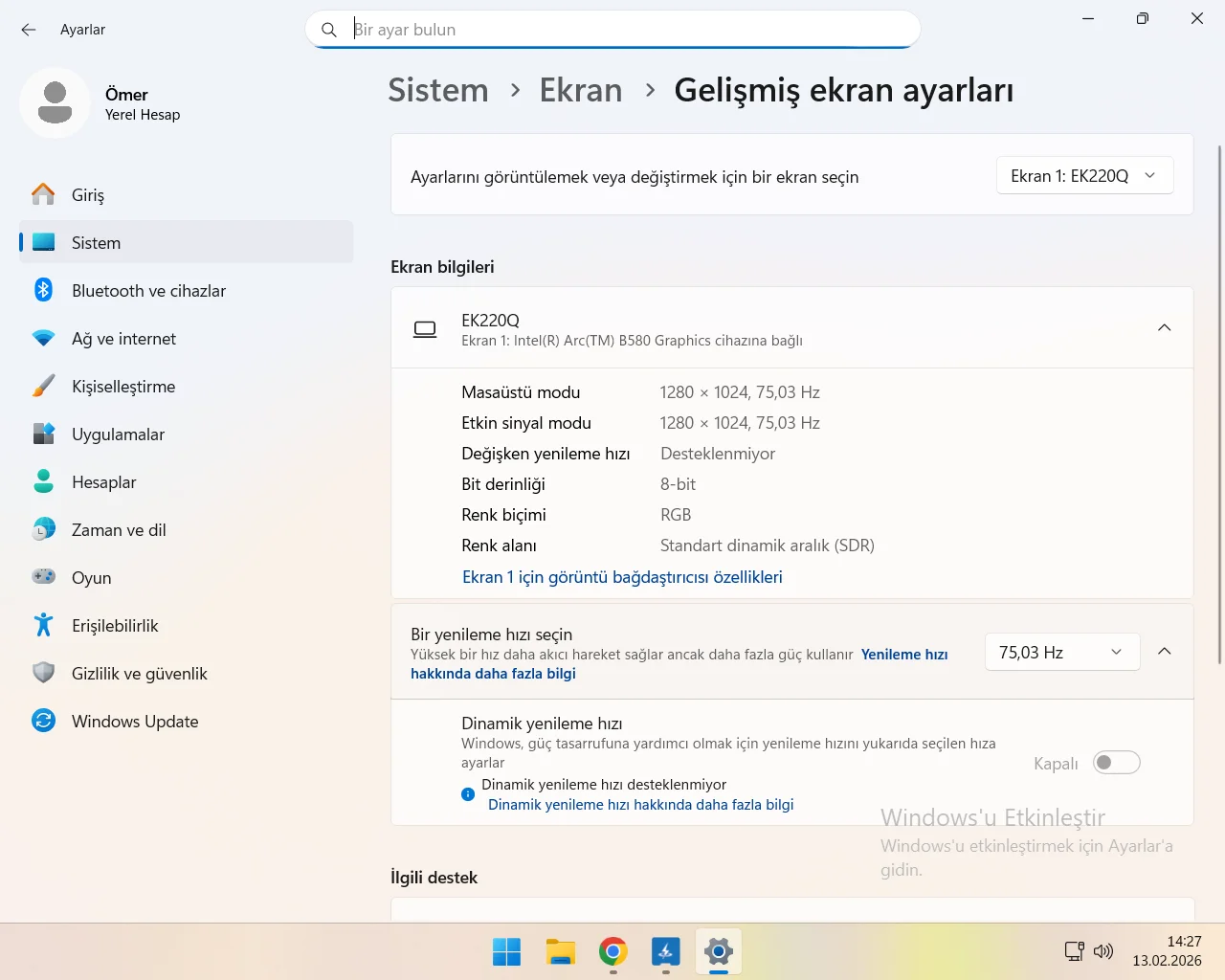Viewport: 1225px width, 980px height.
Task: Open the network tray icon
Action: 1075,951
